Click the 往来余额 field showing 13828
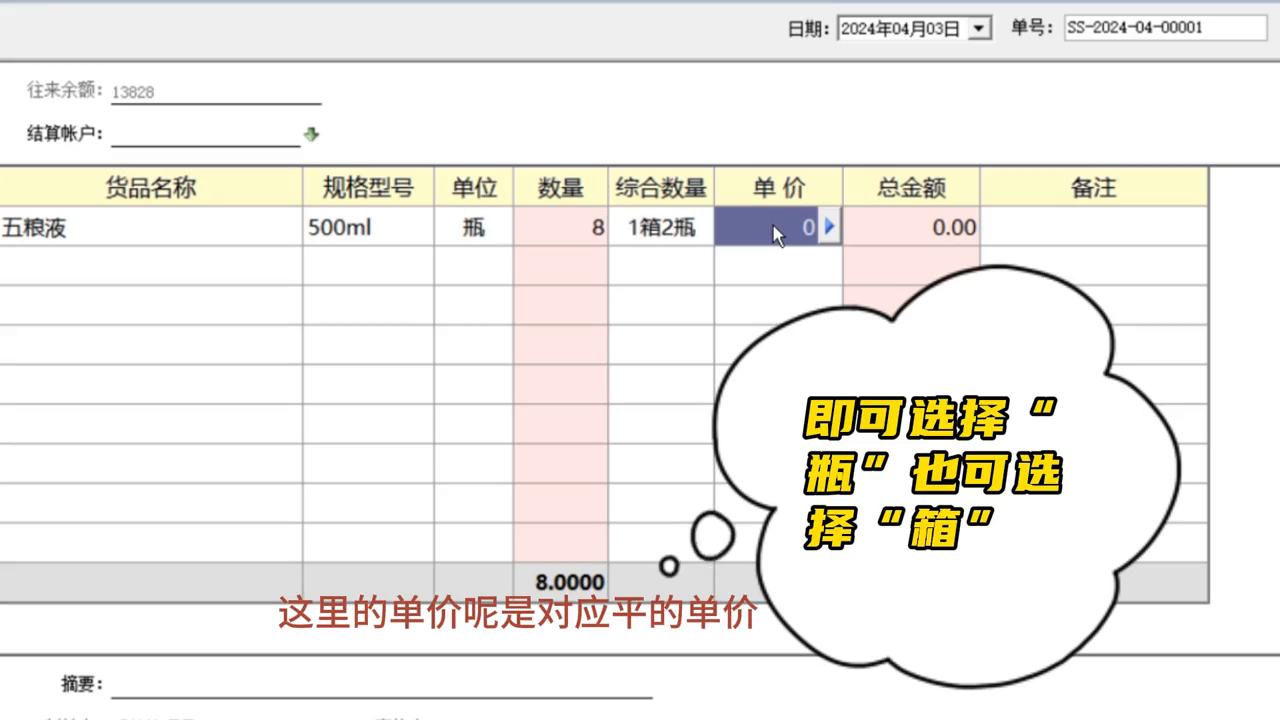The image size is (1280, 720). pyautogui.click(x=216, y=92)
